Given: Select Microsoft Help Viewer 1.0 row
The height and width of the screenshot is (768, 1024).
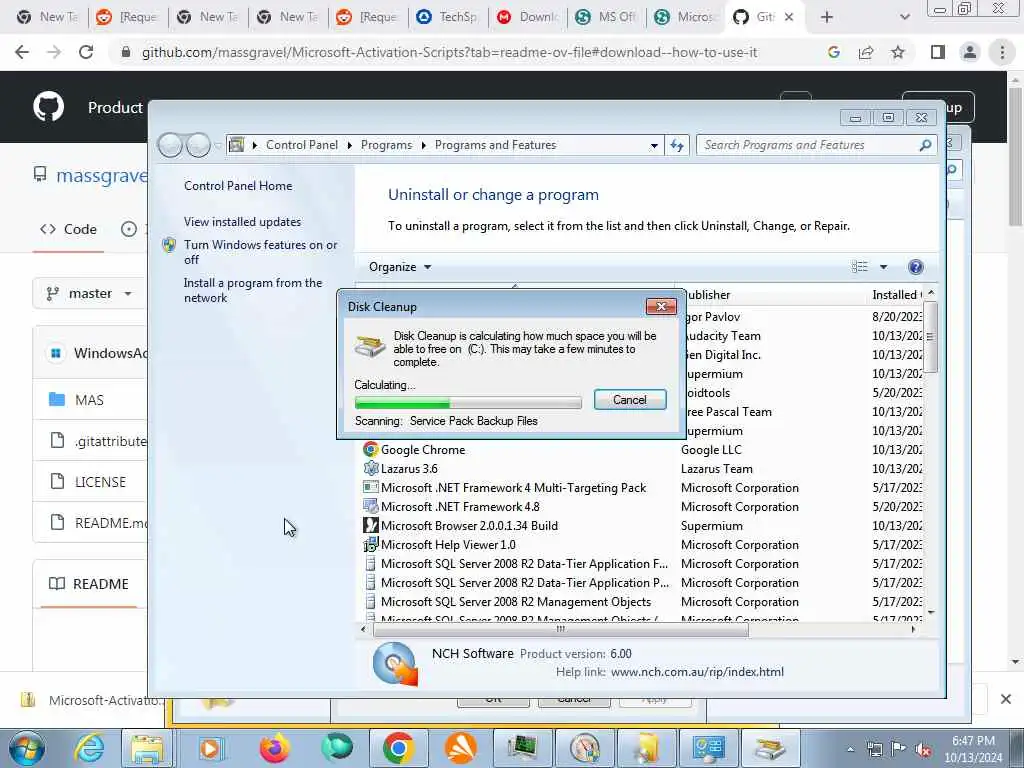Looking at the screenshot, I should click(448, 544).
